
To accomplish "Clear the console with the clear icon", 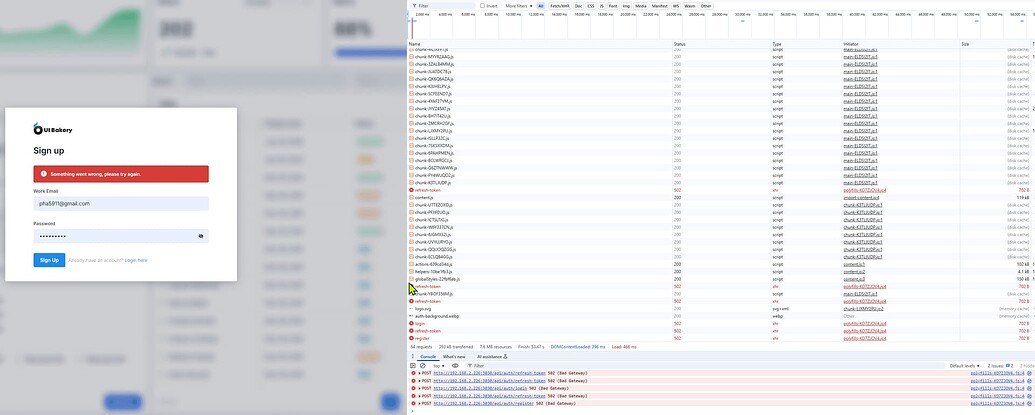I will (x=424, y=366).
